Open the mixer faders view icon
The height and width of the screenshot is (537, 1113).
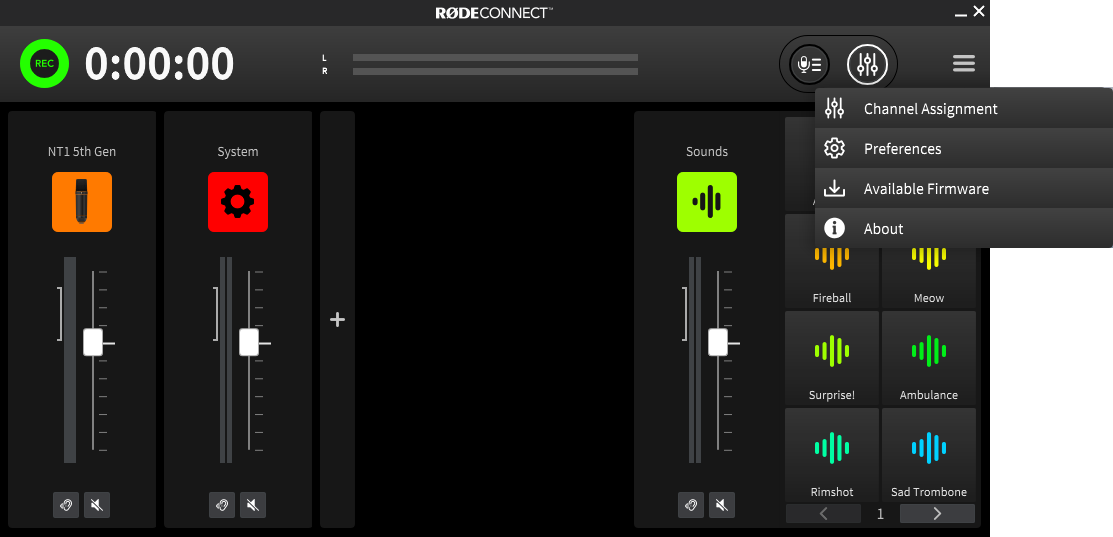867,65
